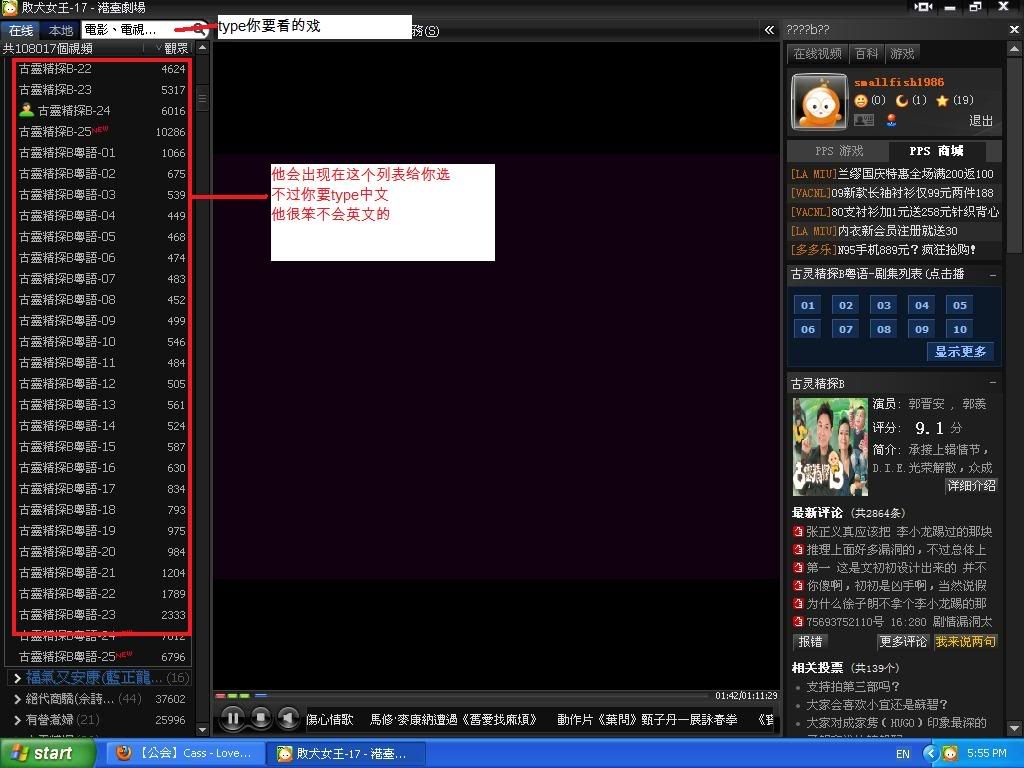Play episode 08 from the episode grid
1024x768 pixels.
(x=884, y=329)
